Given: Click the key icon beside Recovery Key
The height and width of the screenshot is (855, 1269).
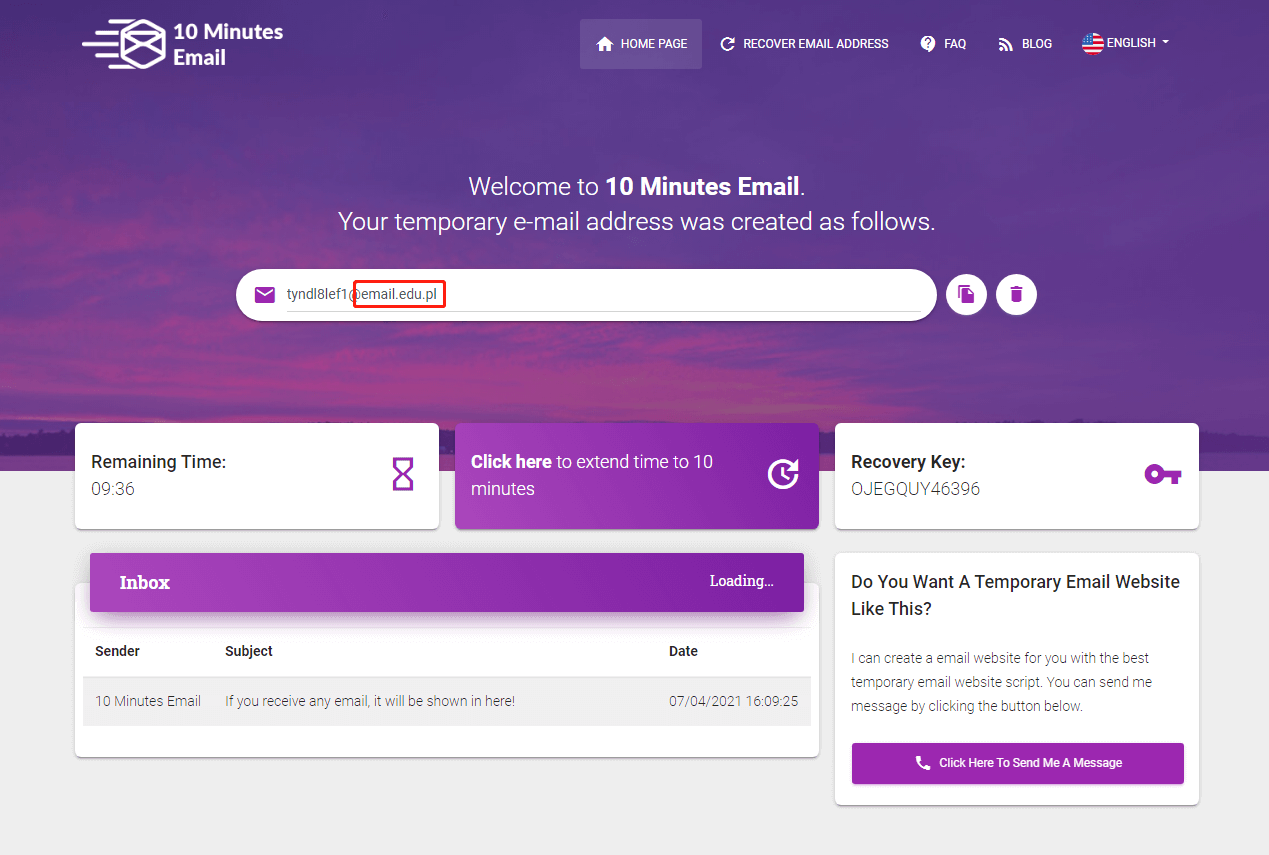Looking at the screenshot, I should (x=1162, y=474).
